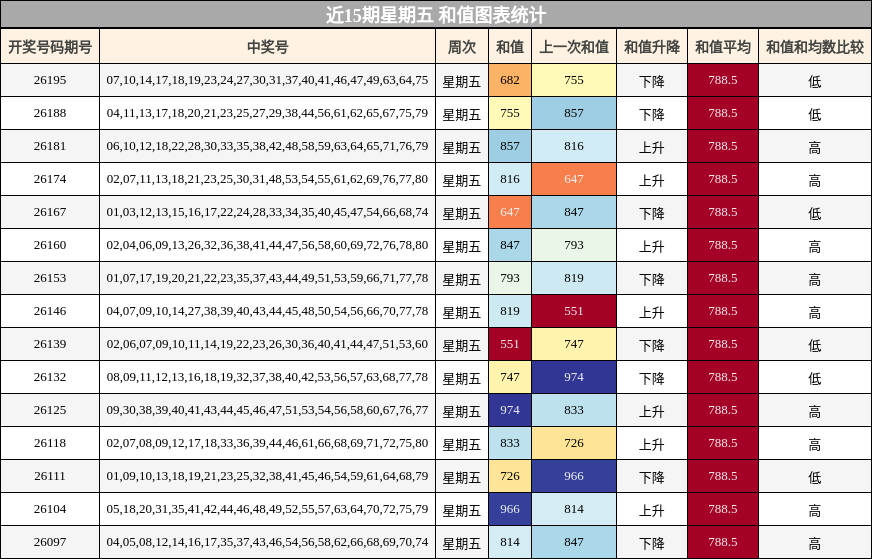
Task: Click winning numbers starting 09,30,38,39
Action: (x=267, y=410)
